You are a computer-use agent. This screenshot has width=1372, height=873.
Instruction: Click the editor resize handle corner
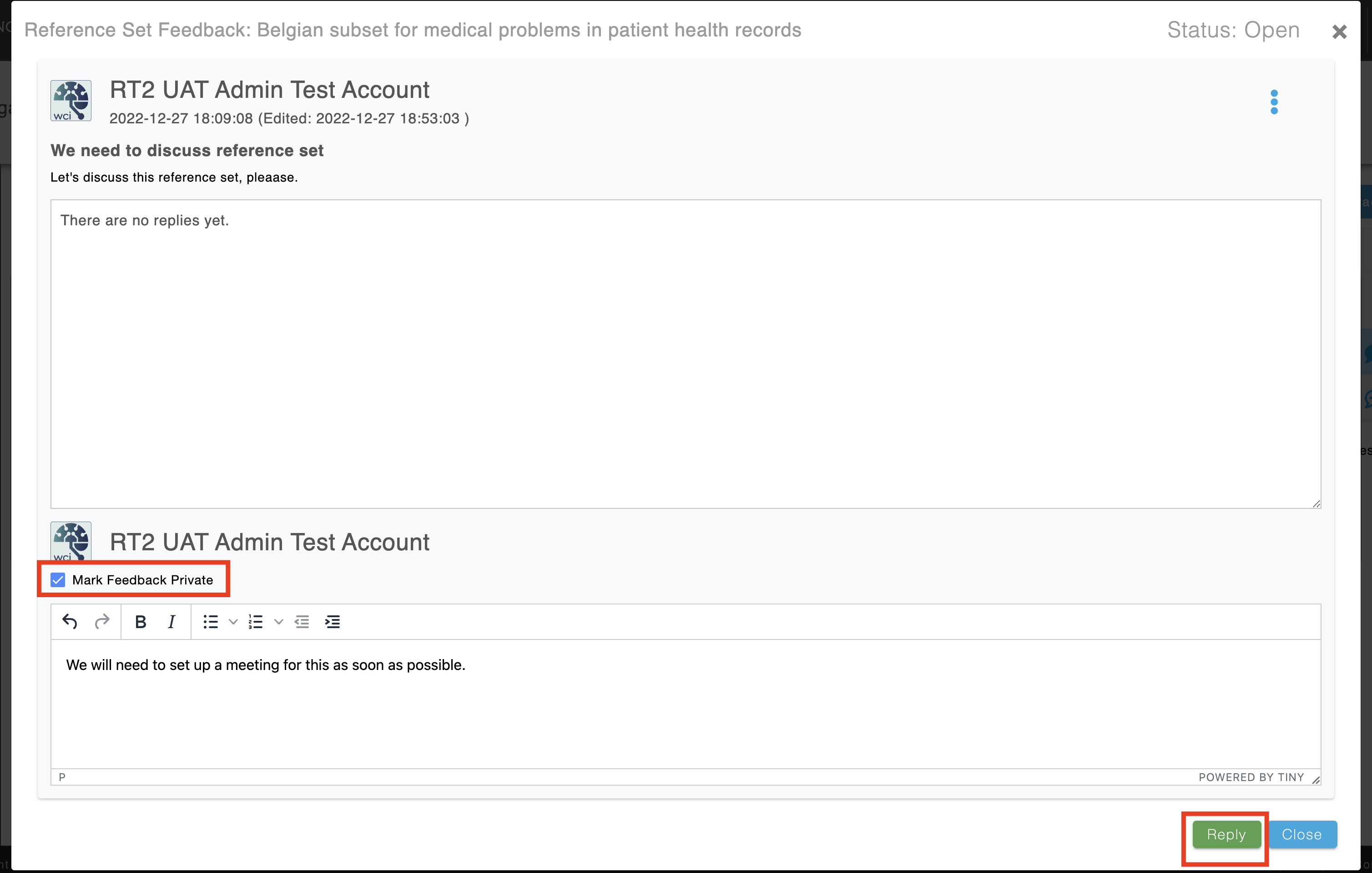click(x=1316, y=780)
